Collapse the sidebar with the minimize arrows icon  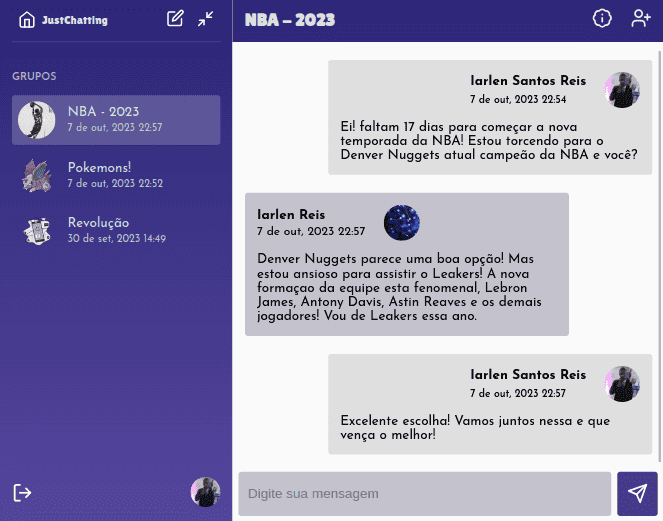pyautogui.click(x=205, y=19)
